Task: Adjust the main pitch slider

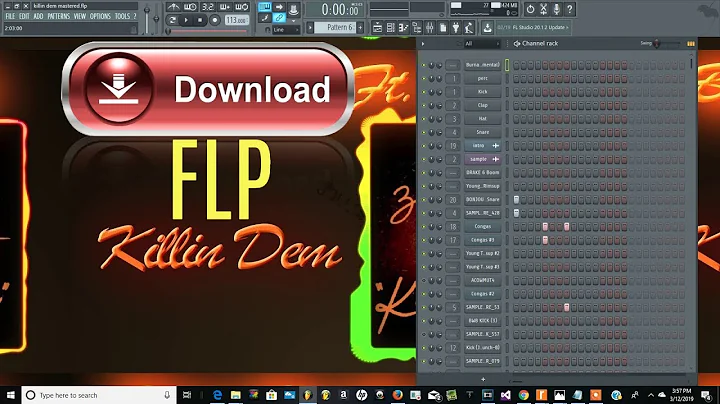Action: pos(156,17)
